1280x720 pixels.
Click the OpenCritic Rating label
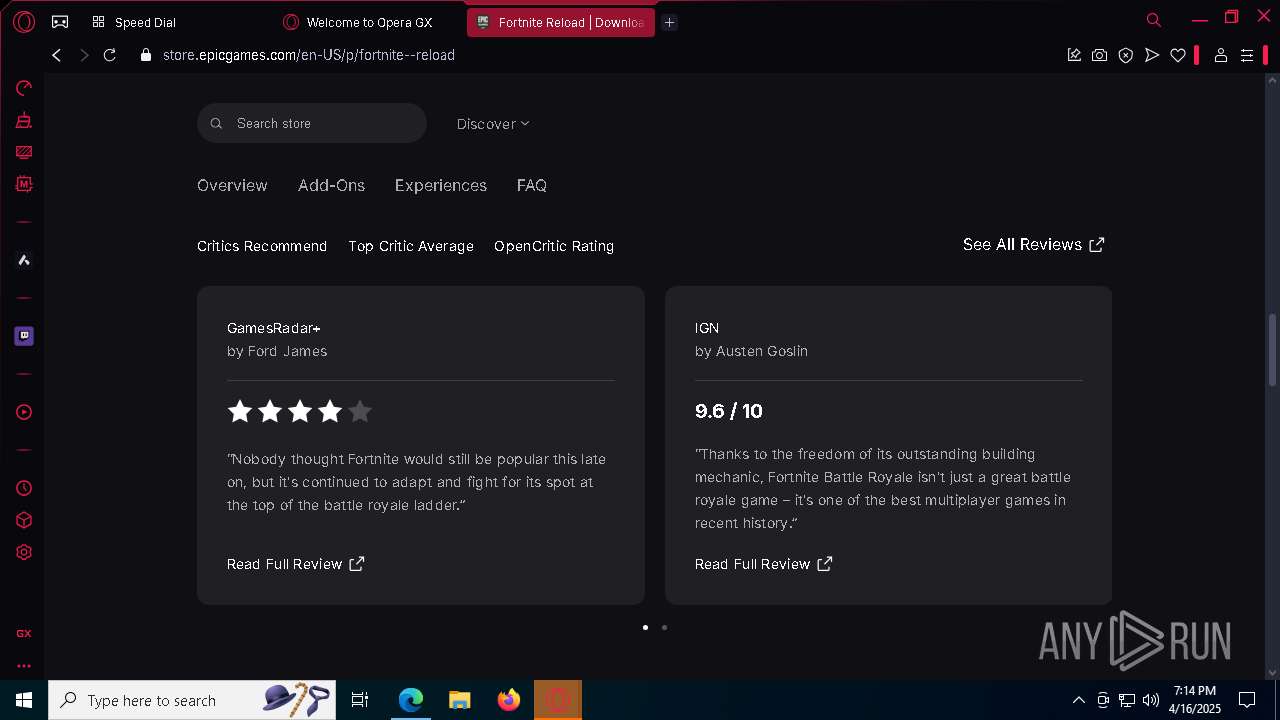click(554, 246)
